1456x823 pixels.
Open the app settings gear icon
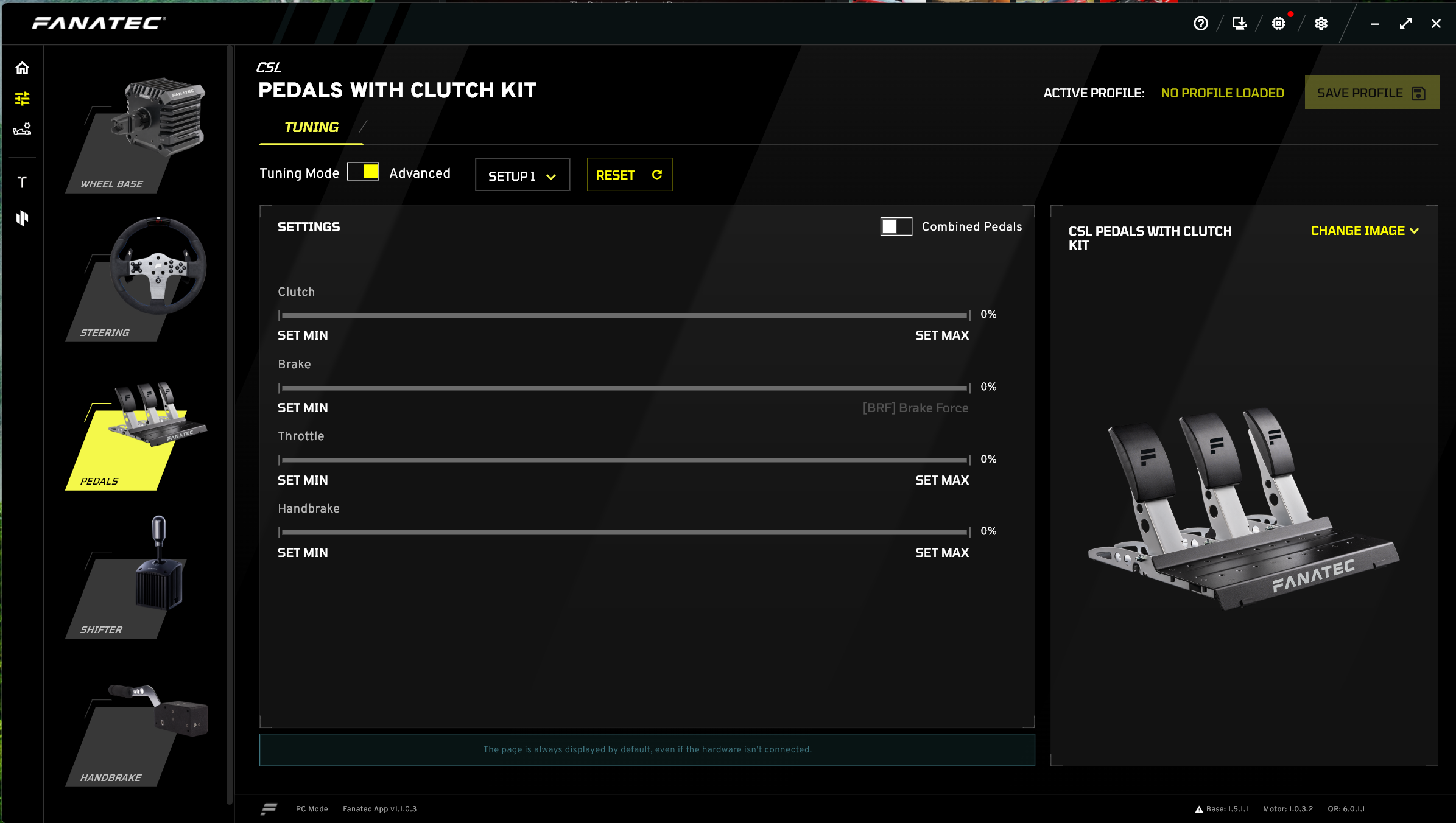click(1321, 24)
